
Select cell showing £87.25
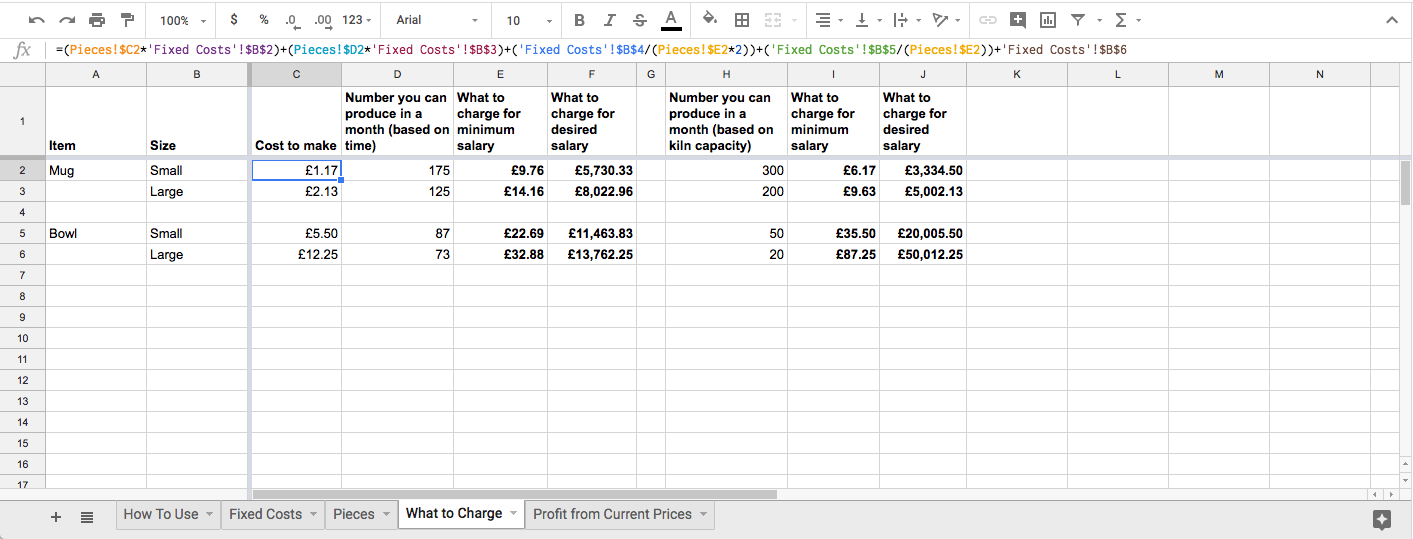pos(833,254)
